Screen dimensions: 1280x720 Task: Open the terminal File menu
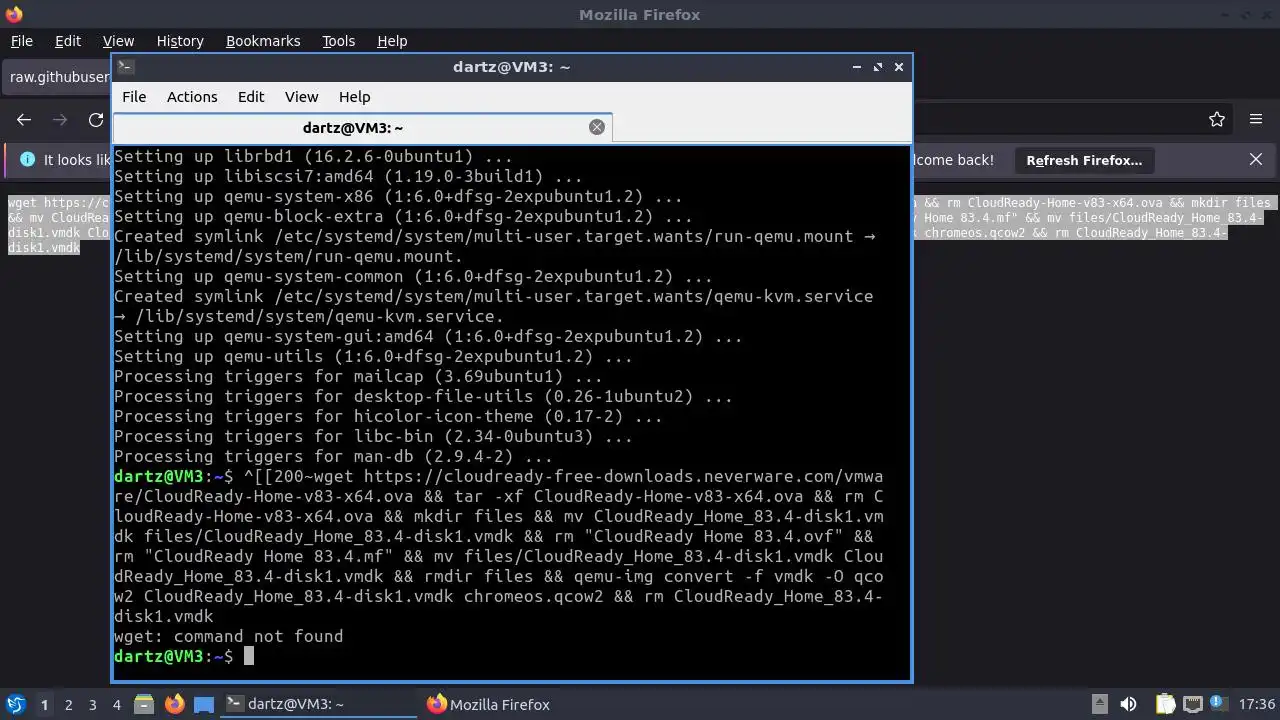(134, 97)
